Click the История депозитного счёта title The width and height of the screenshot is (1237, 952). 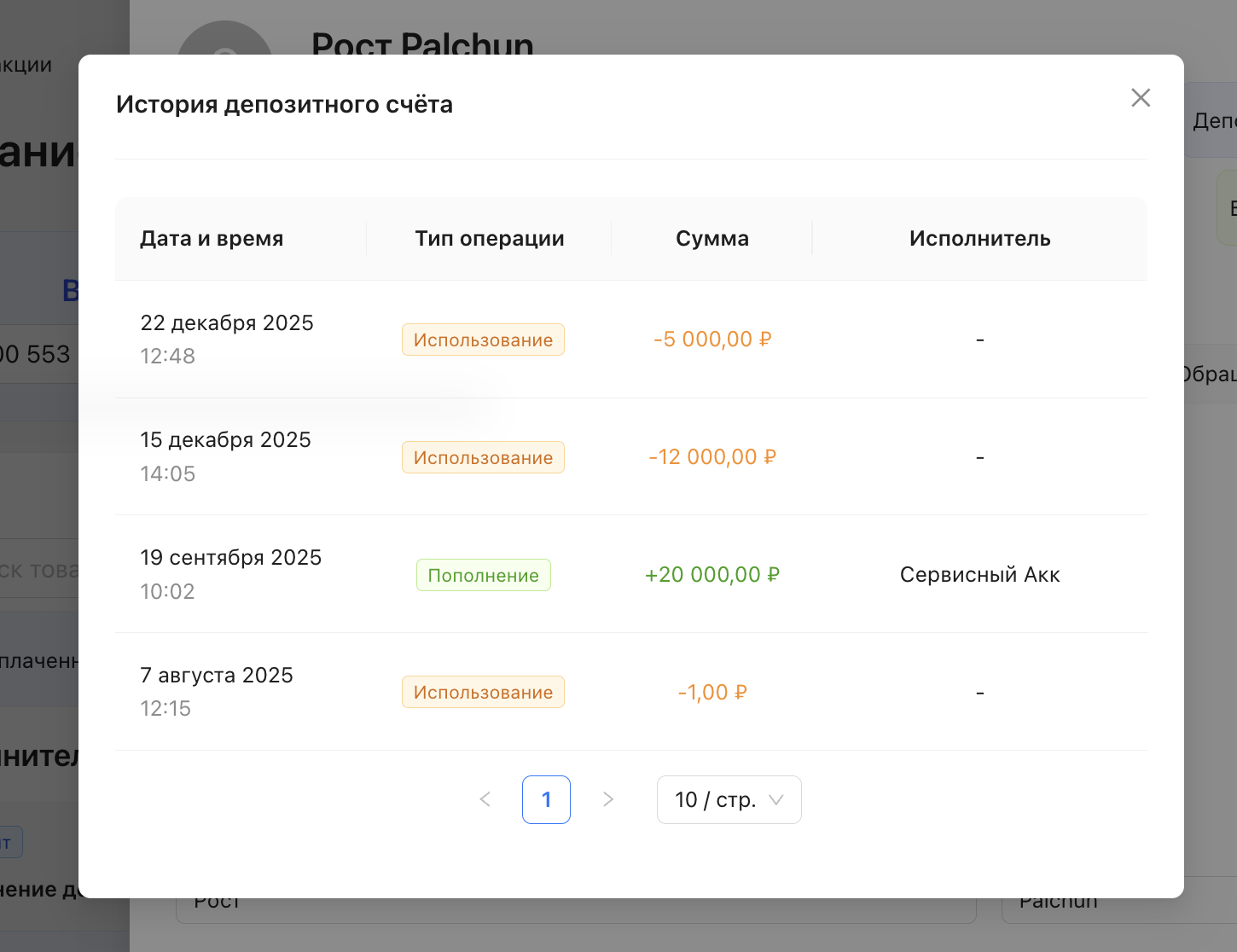(284, 105)
